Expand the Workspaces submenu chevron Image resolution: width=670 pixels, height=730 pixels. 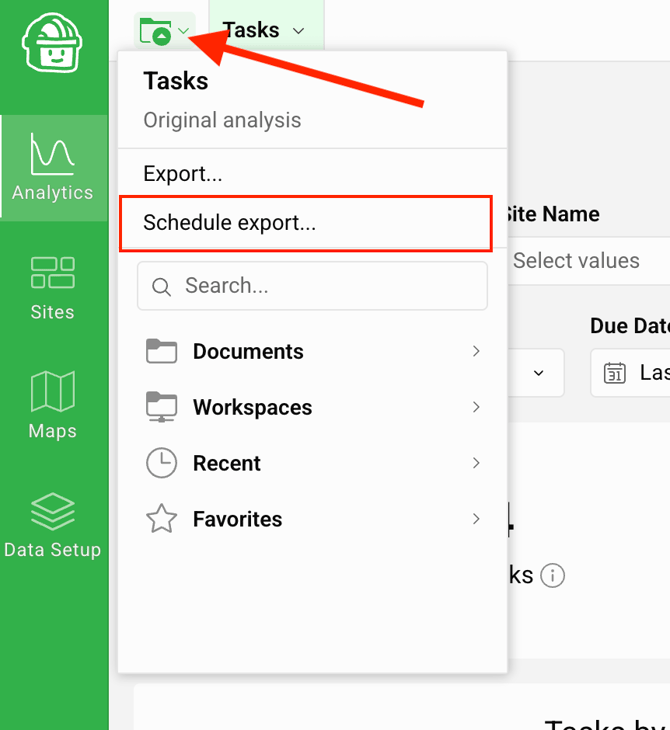coord(476,407)
